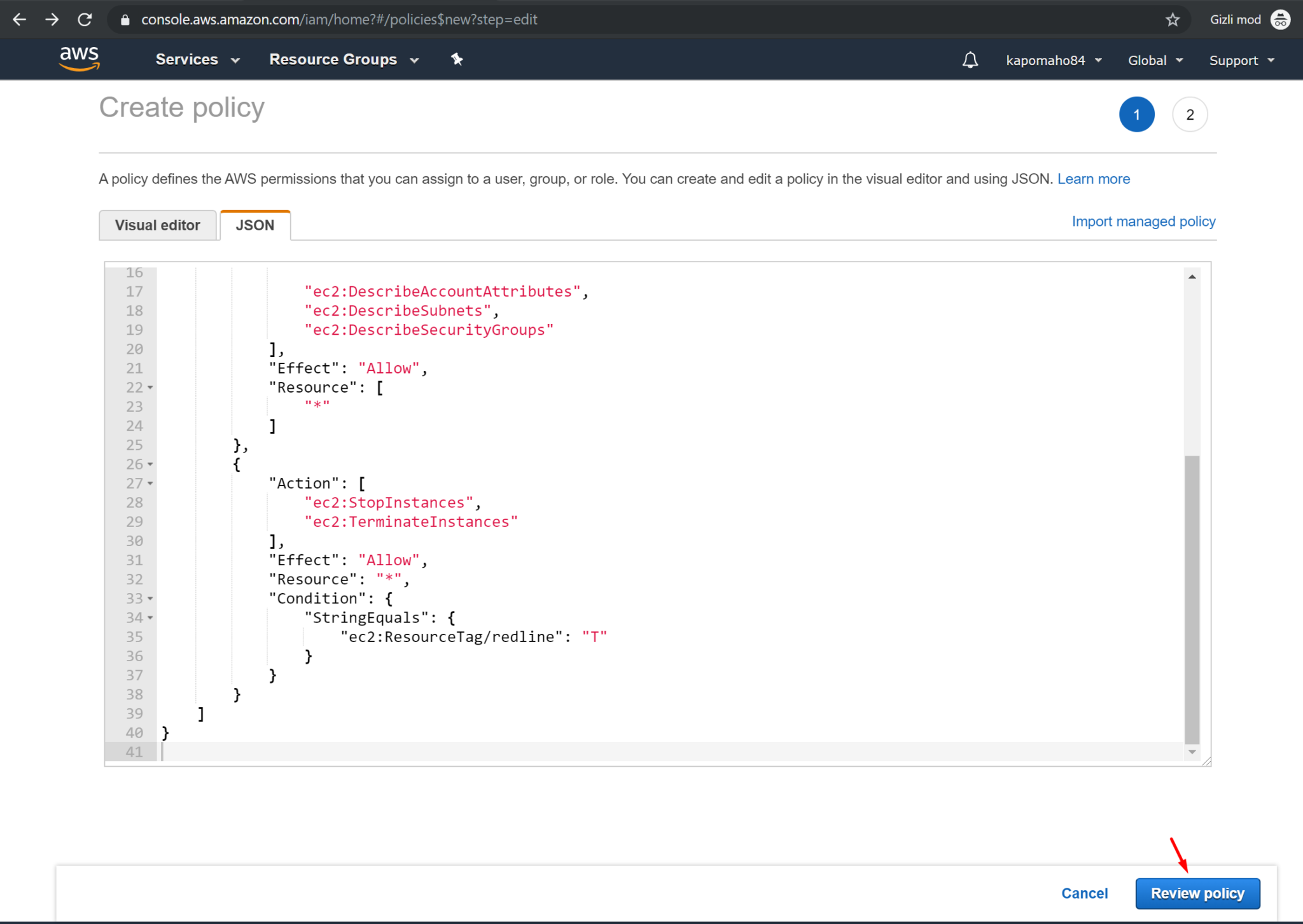Screen dimensions: 1303x924
Task: Open the Services menu
Action: (x=198, y=59)
